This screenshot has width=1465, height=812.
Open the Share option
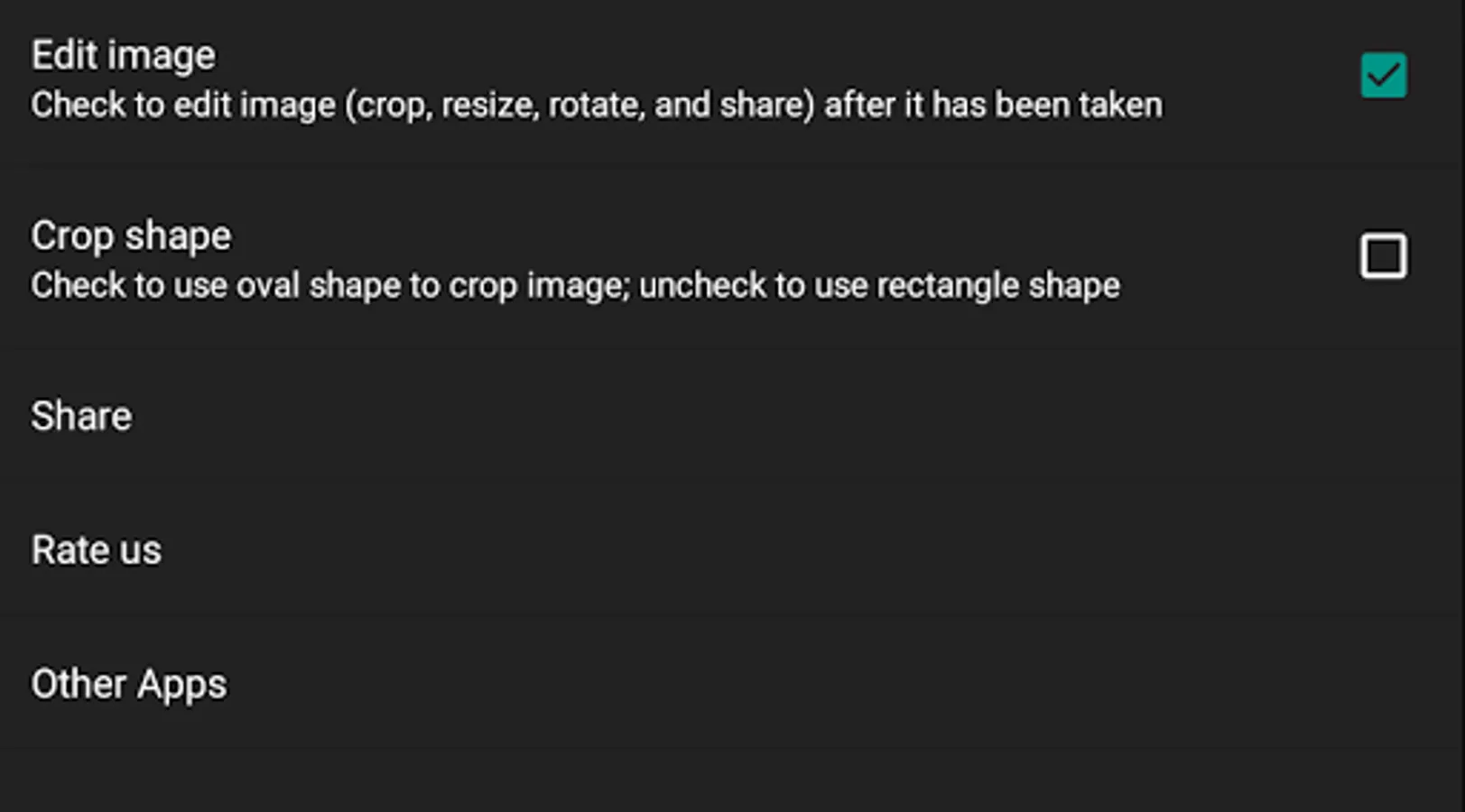click(x=81, y=416)
